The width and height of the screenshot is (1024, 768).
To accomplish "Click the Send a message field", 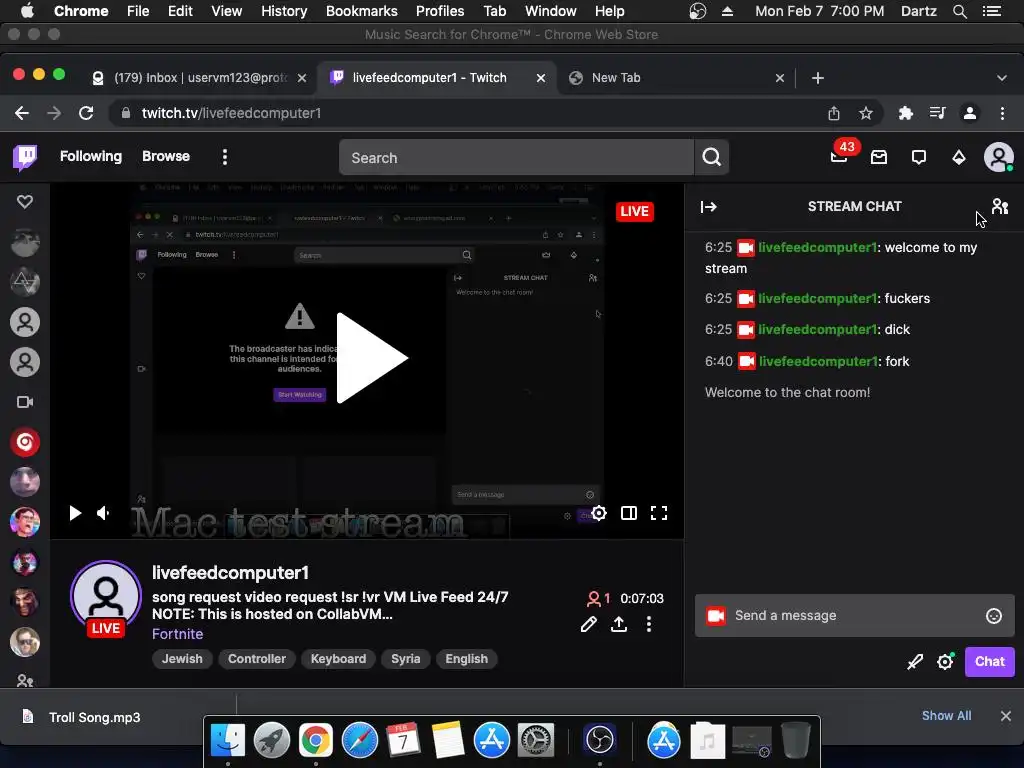I will tap(854, 616).
